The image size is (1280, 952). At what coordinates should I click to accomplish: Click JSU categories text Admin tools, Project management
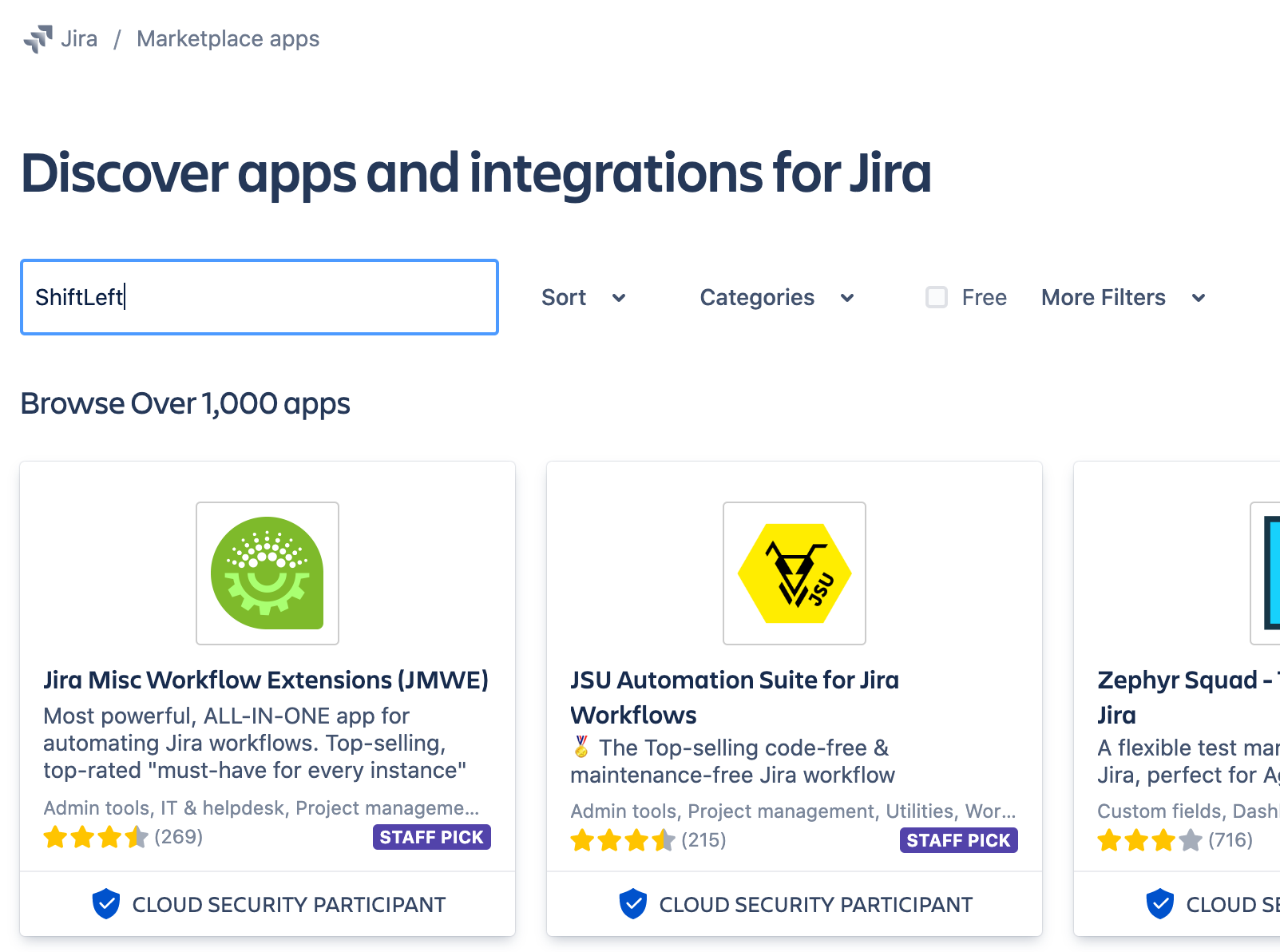tap(793, 811)
